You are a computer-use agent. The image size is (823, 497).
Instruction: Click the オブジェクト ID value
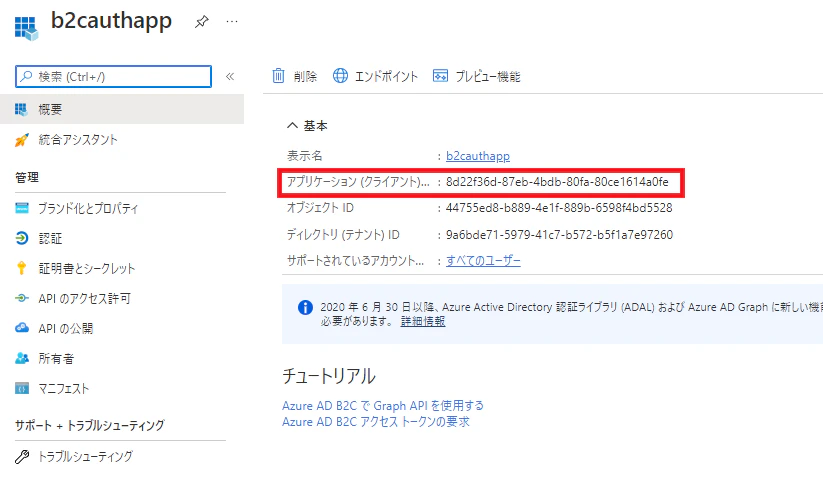[x=559, y=208]
